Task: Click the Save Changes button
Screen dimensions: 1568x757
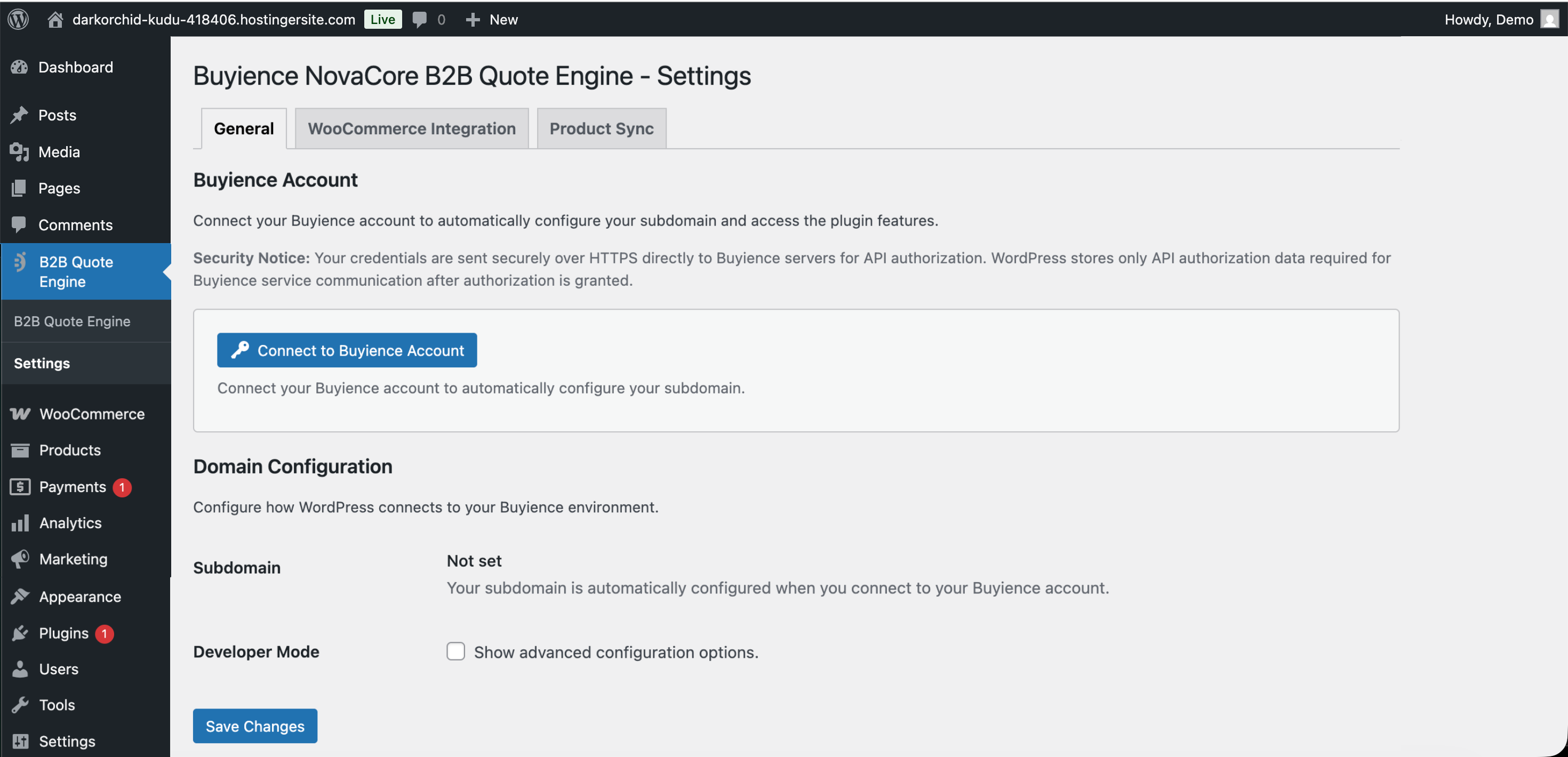Action: point(254,726)
